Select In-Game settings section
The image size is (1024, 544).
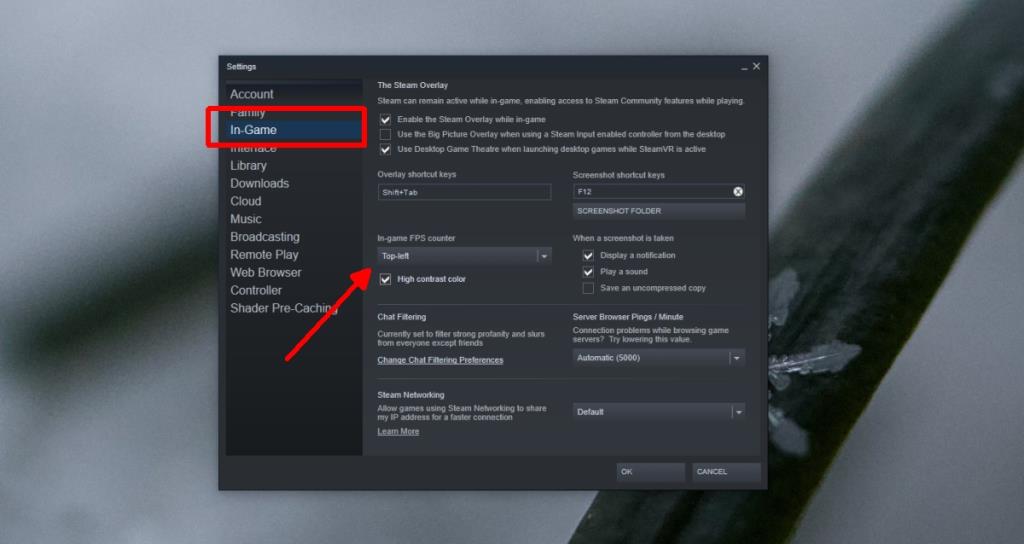253,130
